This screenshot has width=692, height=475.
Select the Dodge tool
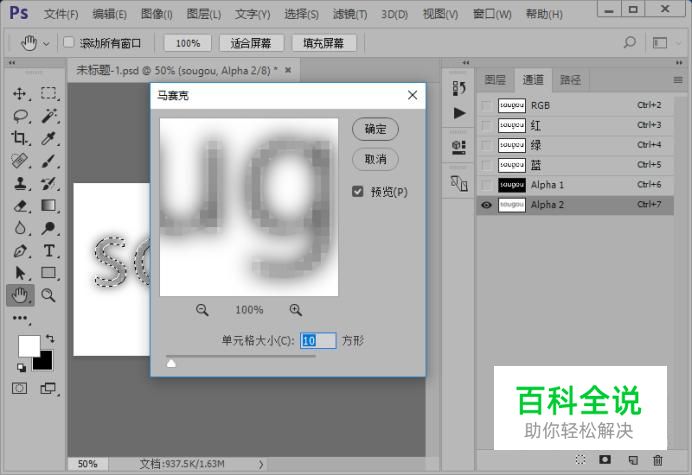click(x=48, y=228)
